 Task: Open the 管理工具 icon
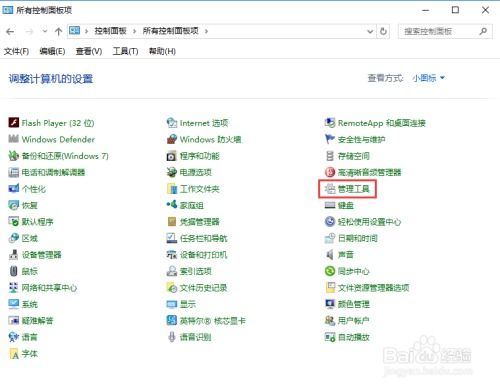(330, 189)
